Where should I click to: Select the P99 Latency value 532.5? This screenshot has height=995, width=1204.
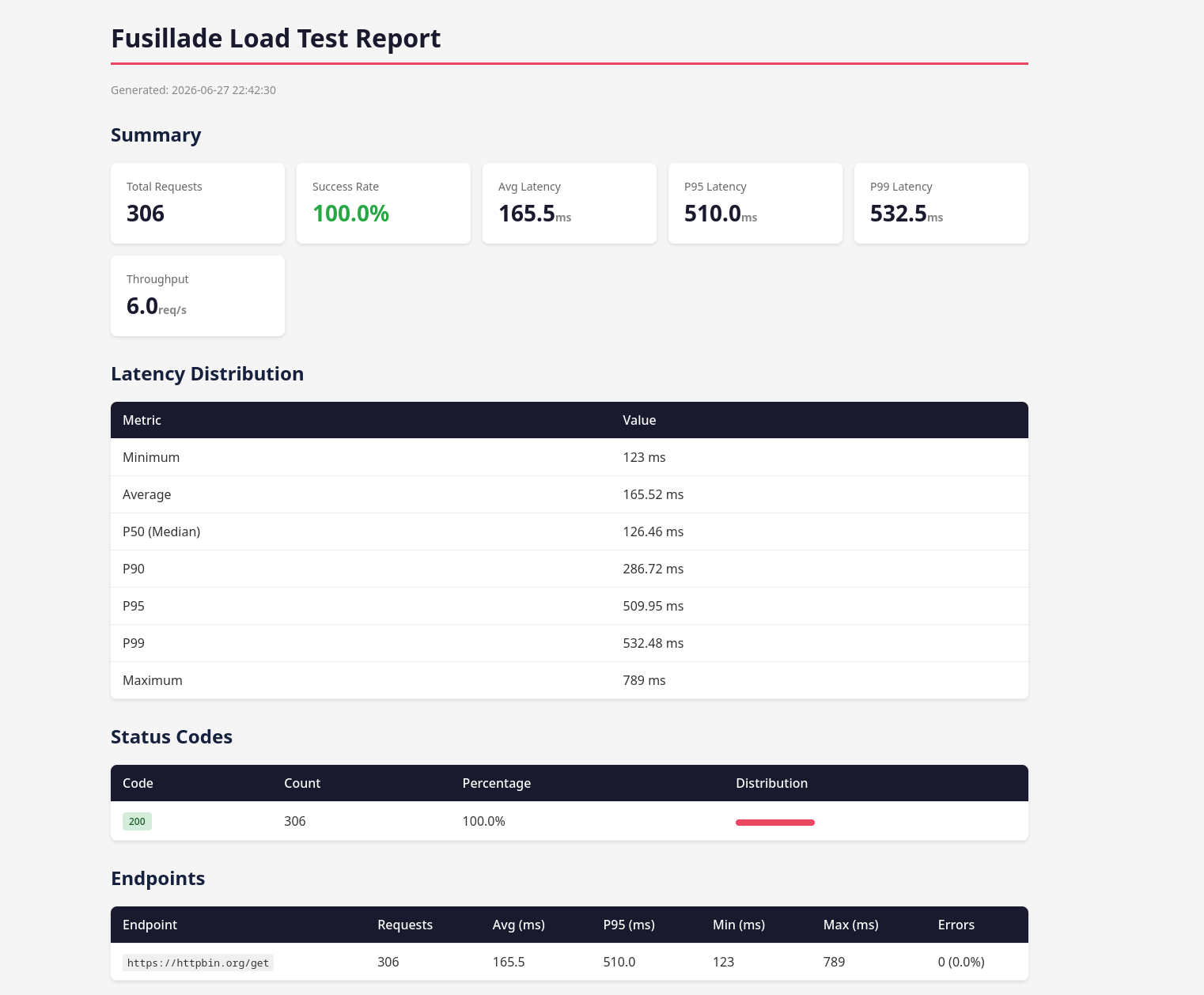point(899,214)
